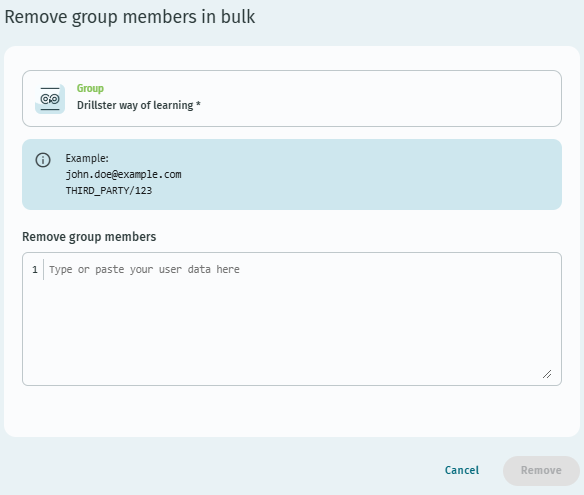Click the 'Remove group members in bulk' heading
Screen dimensions: 584x495
(130, 17)
